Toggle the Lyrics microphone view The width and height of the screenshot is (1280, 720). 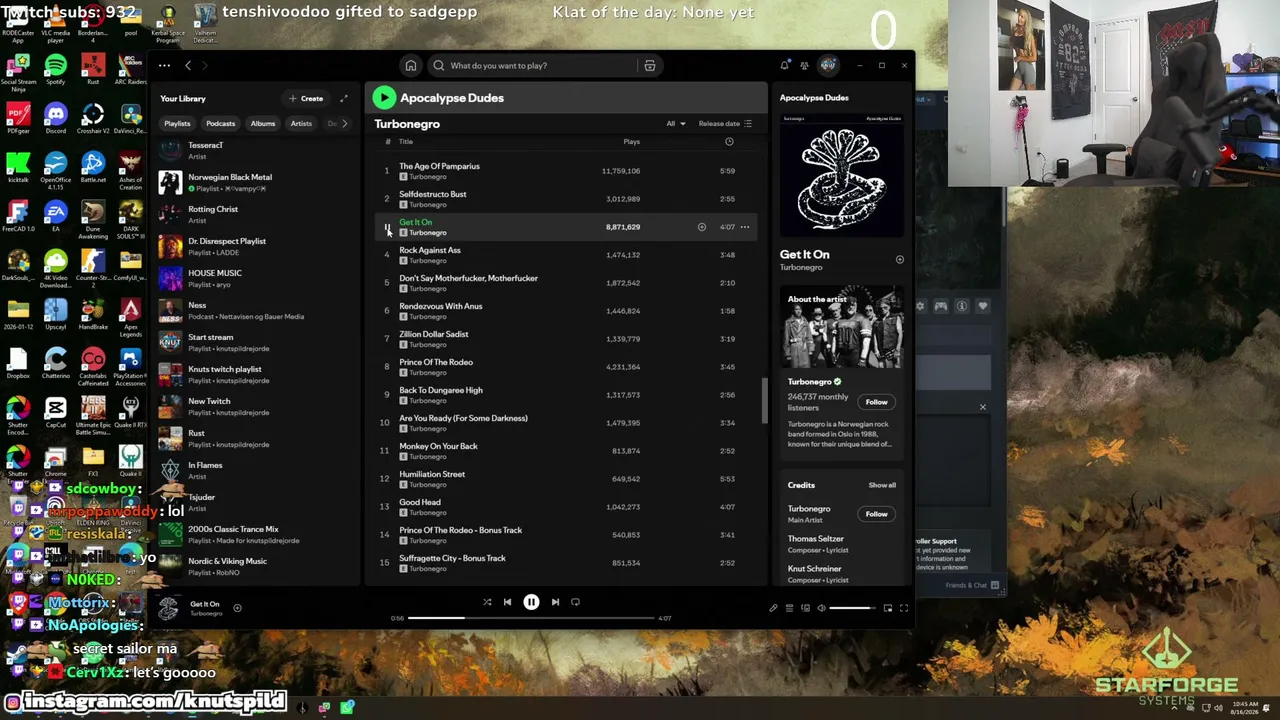(773, 608)
